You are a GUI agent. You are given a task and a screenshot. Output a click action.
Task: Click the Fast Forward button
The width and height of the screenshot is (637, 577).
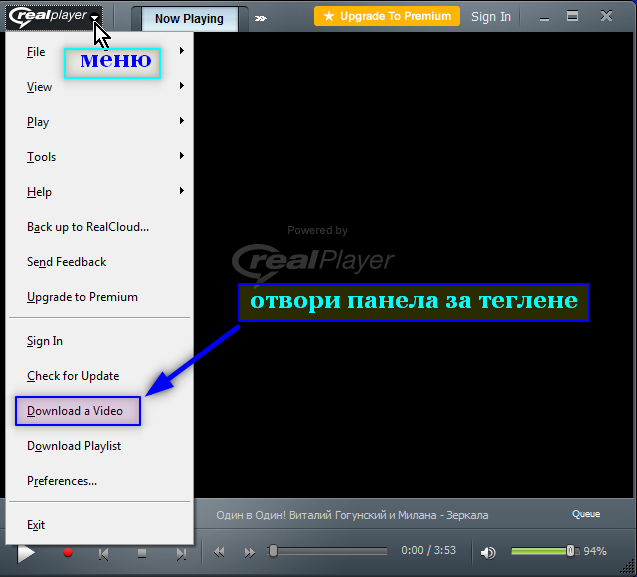click(249, 552)
